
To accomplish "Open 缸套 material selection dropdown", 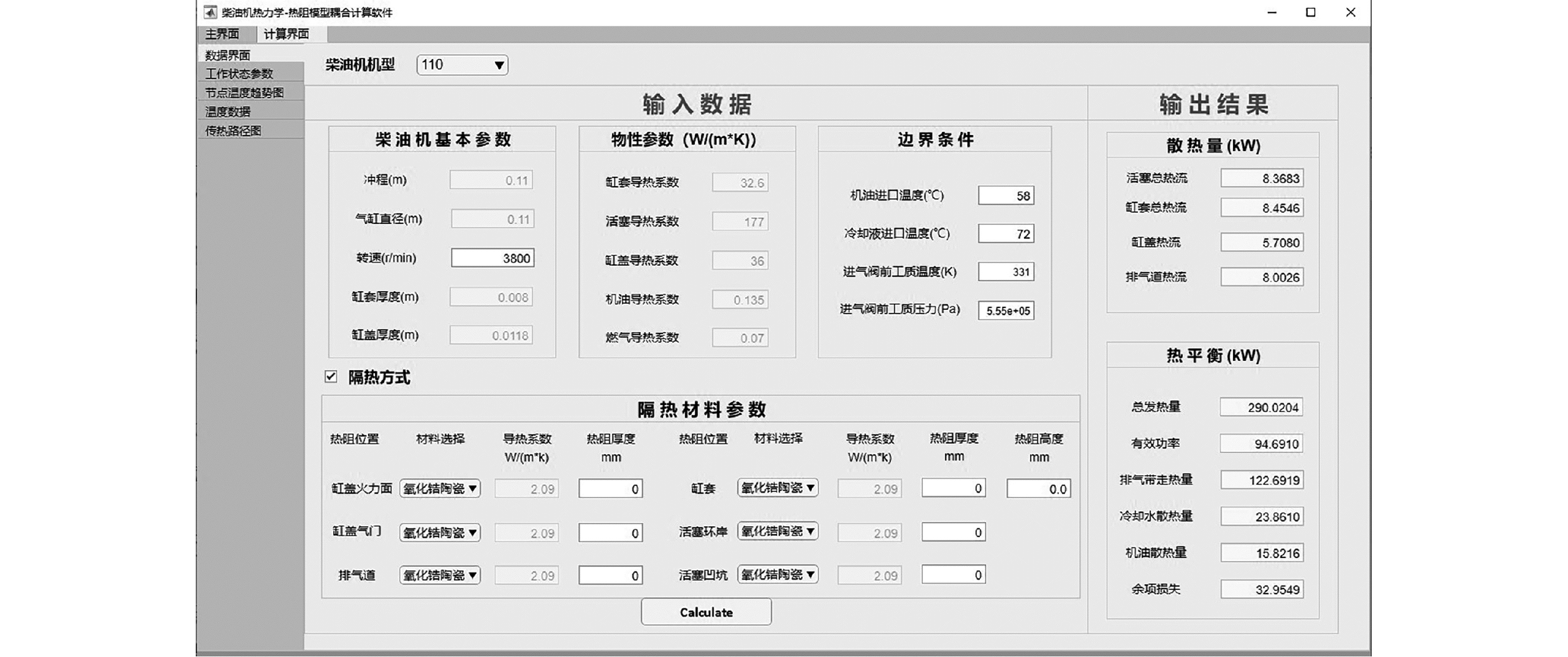I will (777, 488).
